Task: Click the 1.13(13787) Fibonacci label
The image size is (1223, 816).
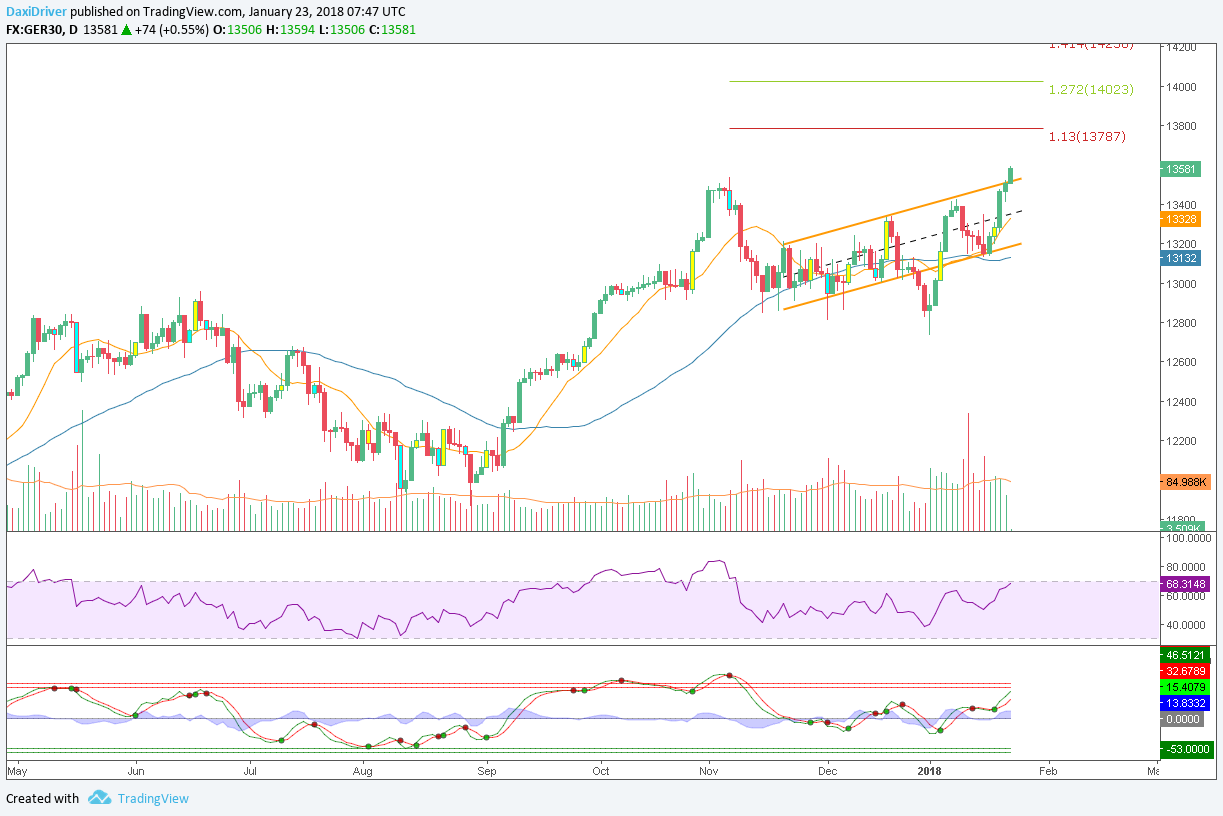Action: tap(1087, 136)
